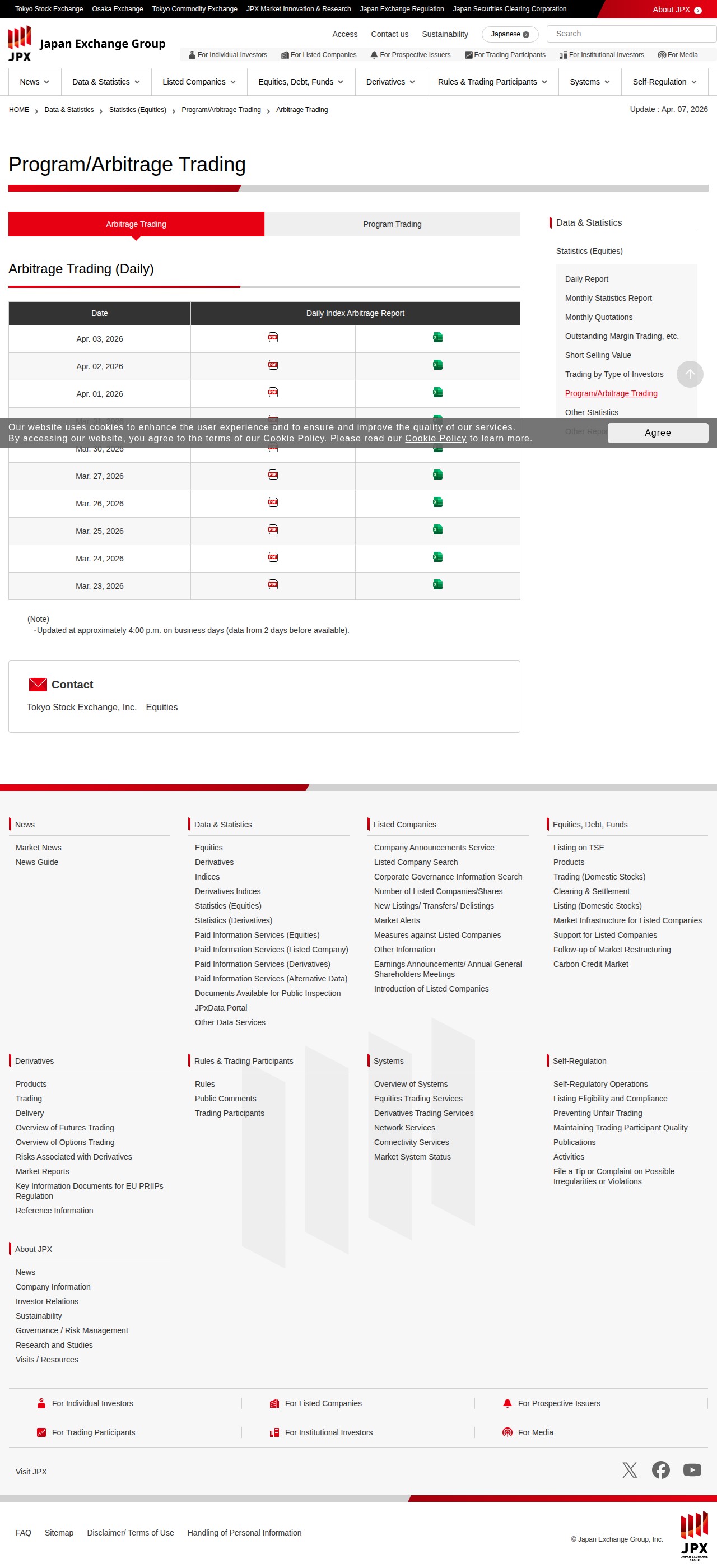Open the Cookie Policy link
Viewport: 717px width, 1568px height.
435,438
